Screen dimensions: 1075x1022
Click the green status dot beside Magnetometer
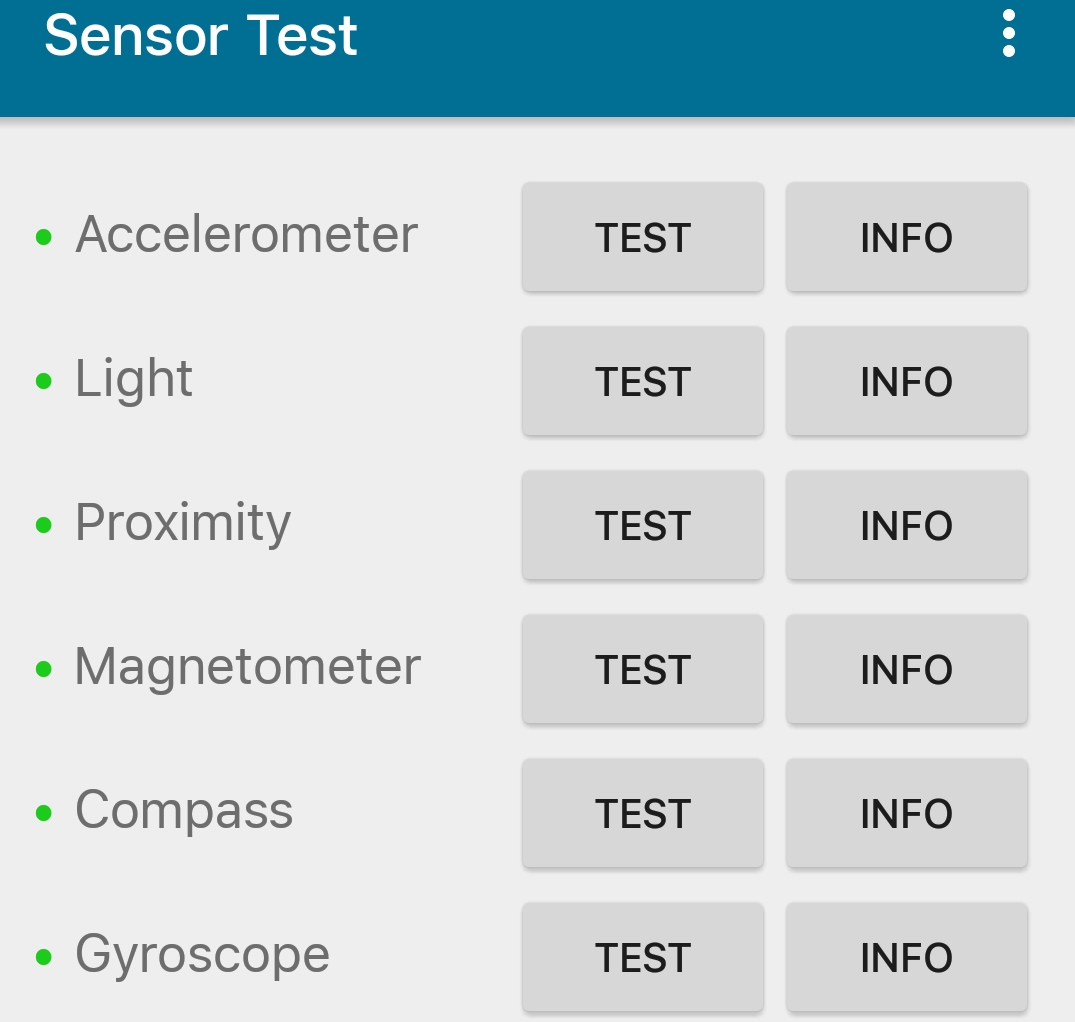(x=42, y=667)
